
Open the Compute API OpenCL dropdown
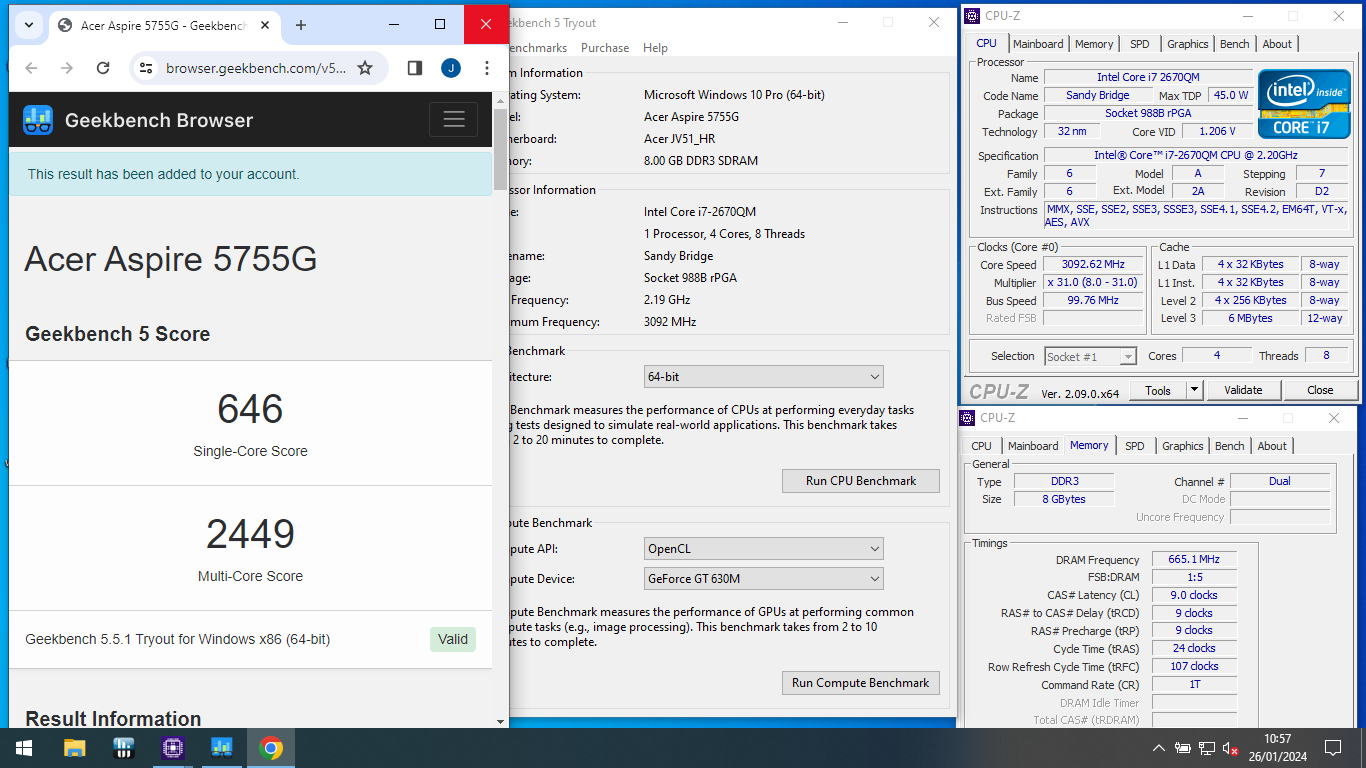[x=764, y=549]
